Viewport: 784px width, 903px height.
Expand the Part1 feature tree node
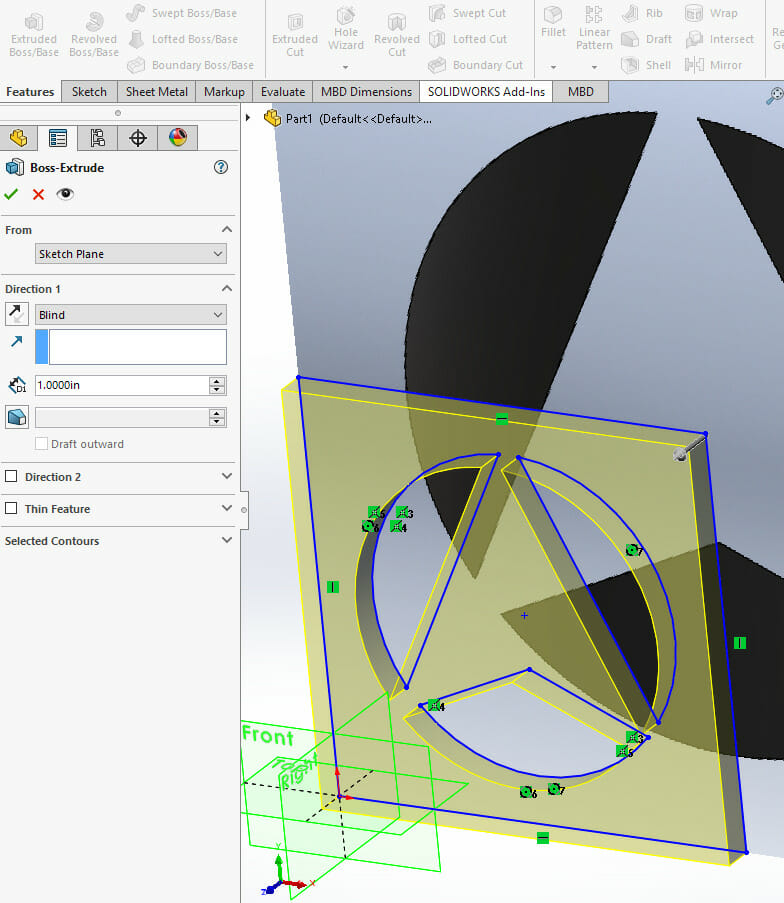[x=249, y=118]
